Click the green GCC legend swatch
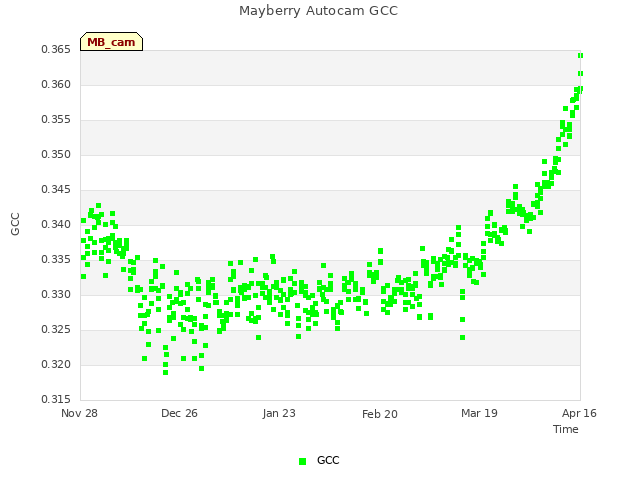The width and height of the screenshot is (640, 480). pyautogui.click(x=302, y=461)
